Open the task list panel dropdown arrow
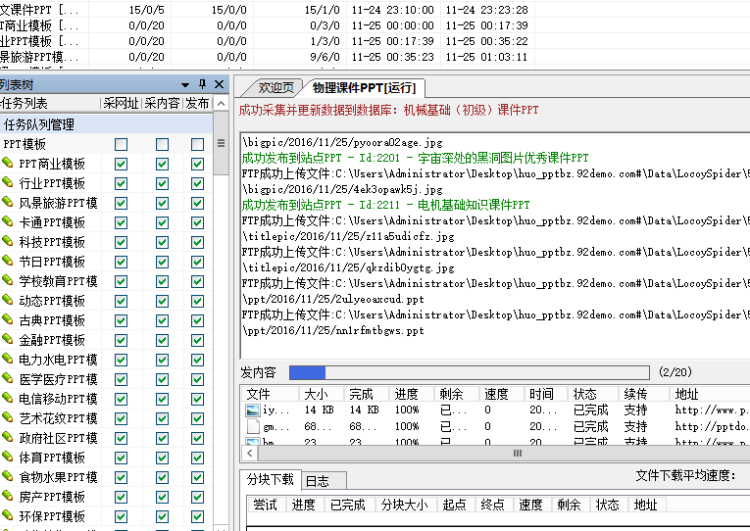750x531 pixels. tap(185, 84)
